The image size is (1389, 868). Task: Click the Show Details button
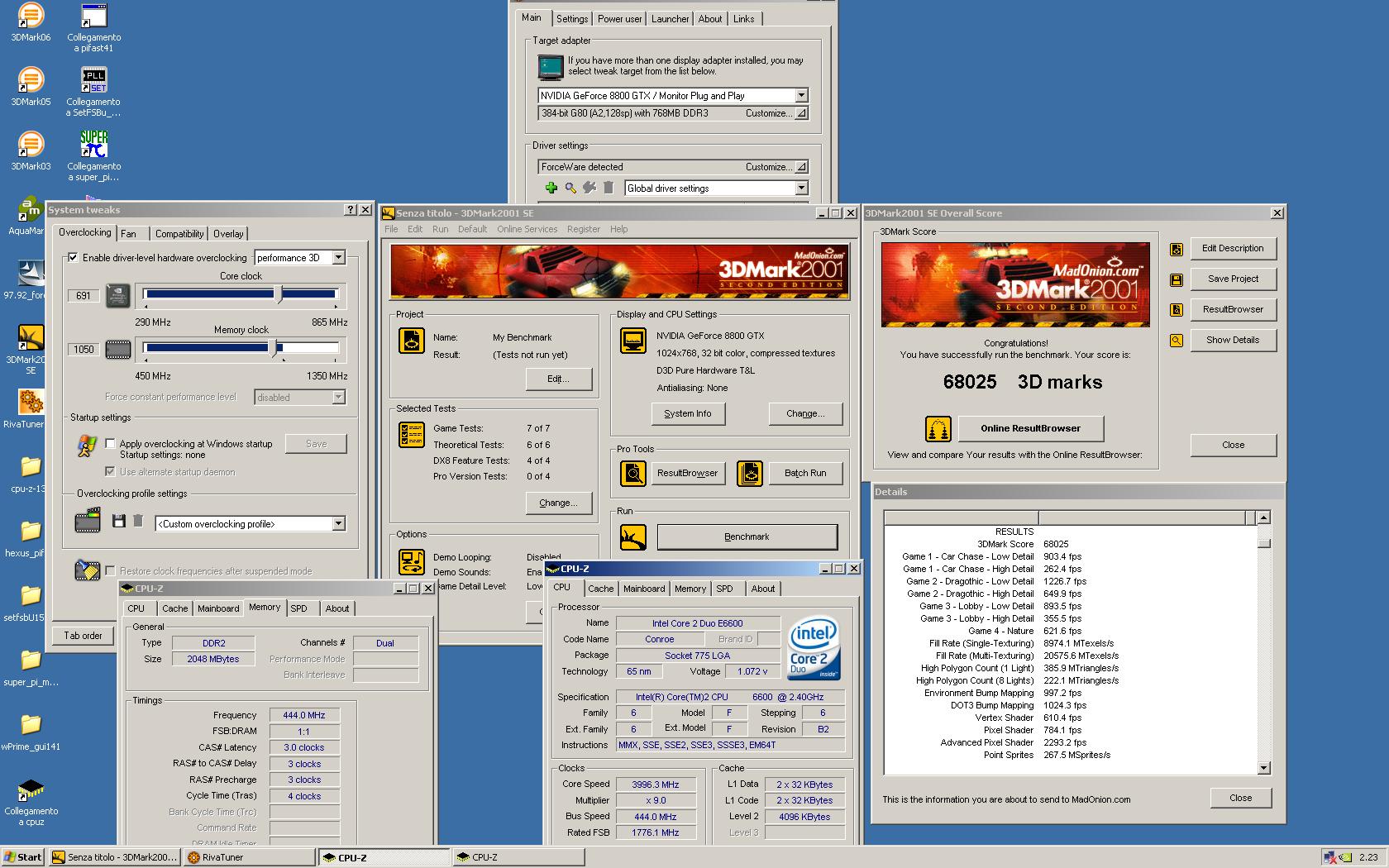click(x=1233, y=340)
